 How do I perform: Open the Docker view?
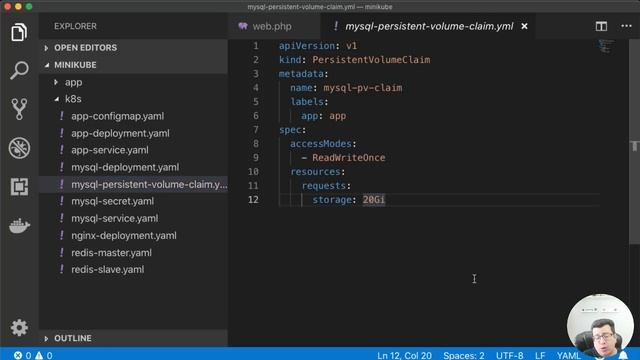pos(19,225)
